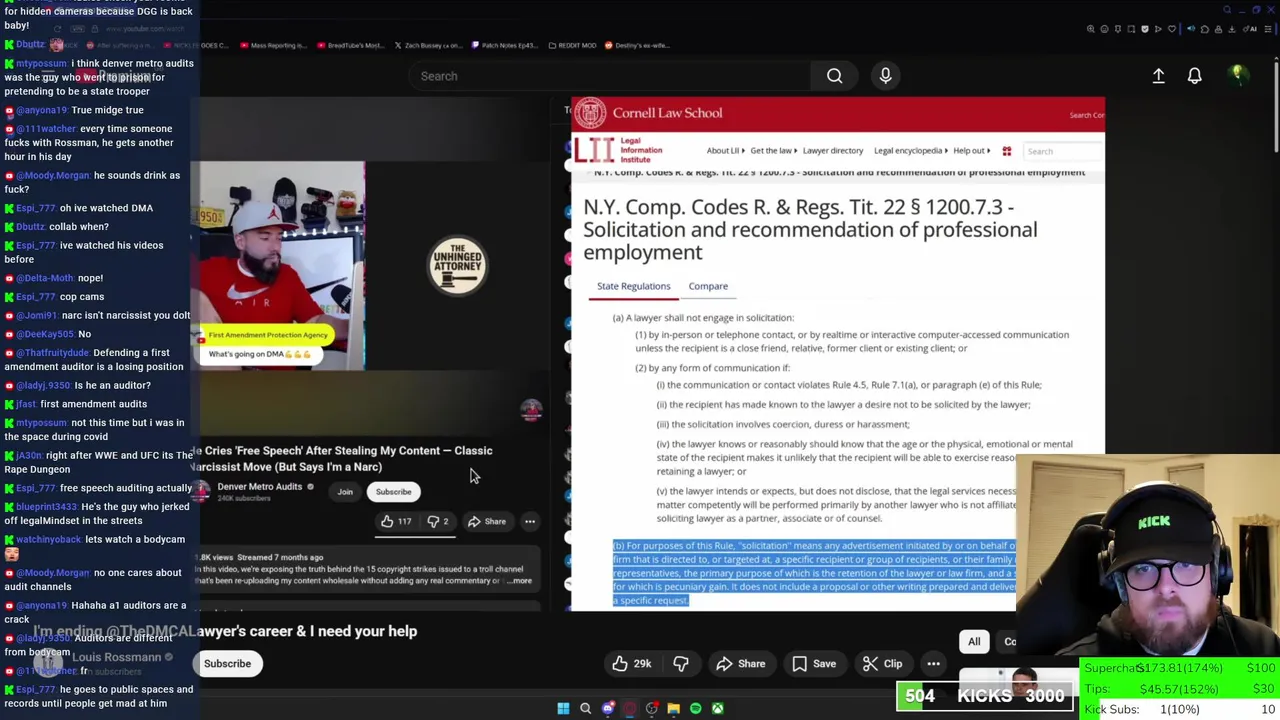This screenshot has height=720, width=1280.
Task: Open the Windows Start menu
Action: [563, 708]
